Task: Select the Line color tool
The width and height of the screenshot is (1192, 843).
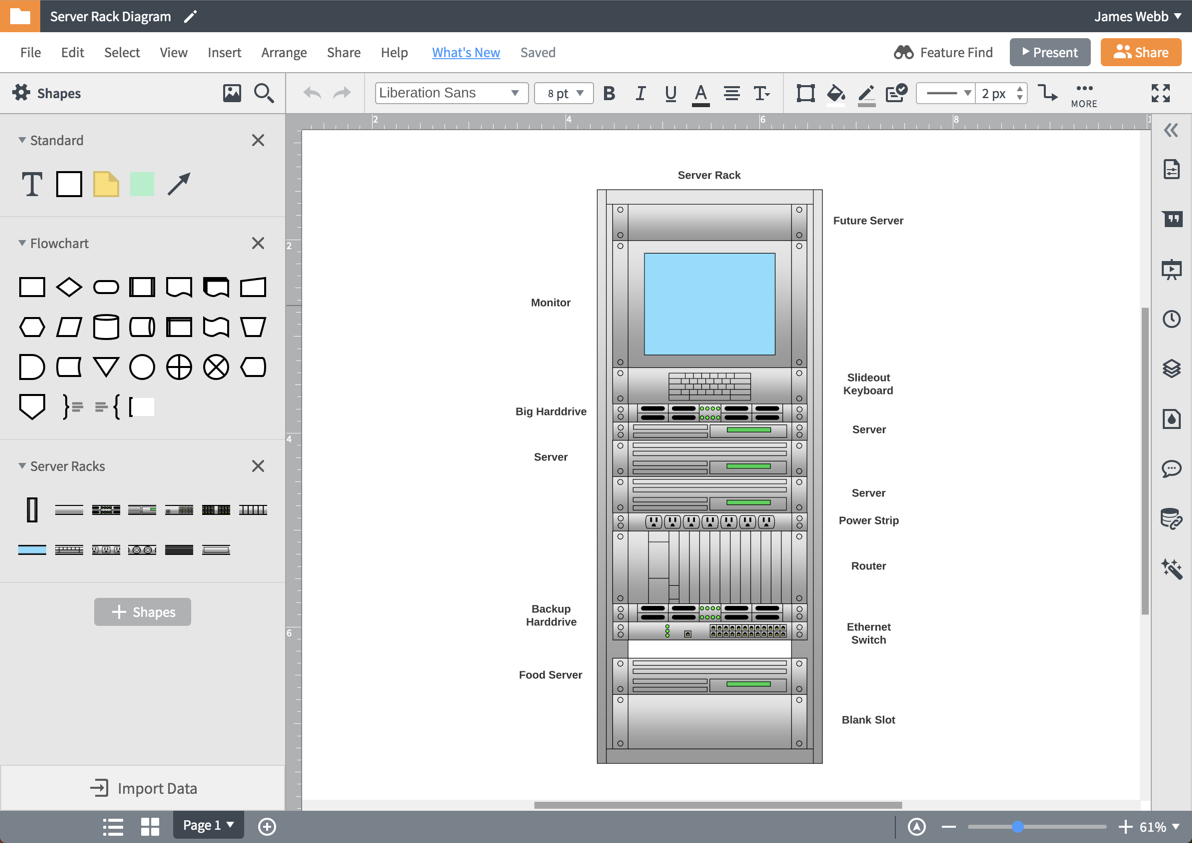Action: (x=866, y=93)
